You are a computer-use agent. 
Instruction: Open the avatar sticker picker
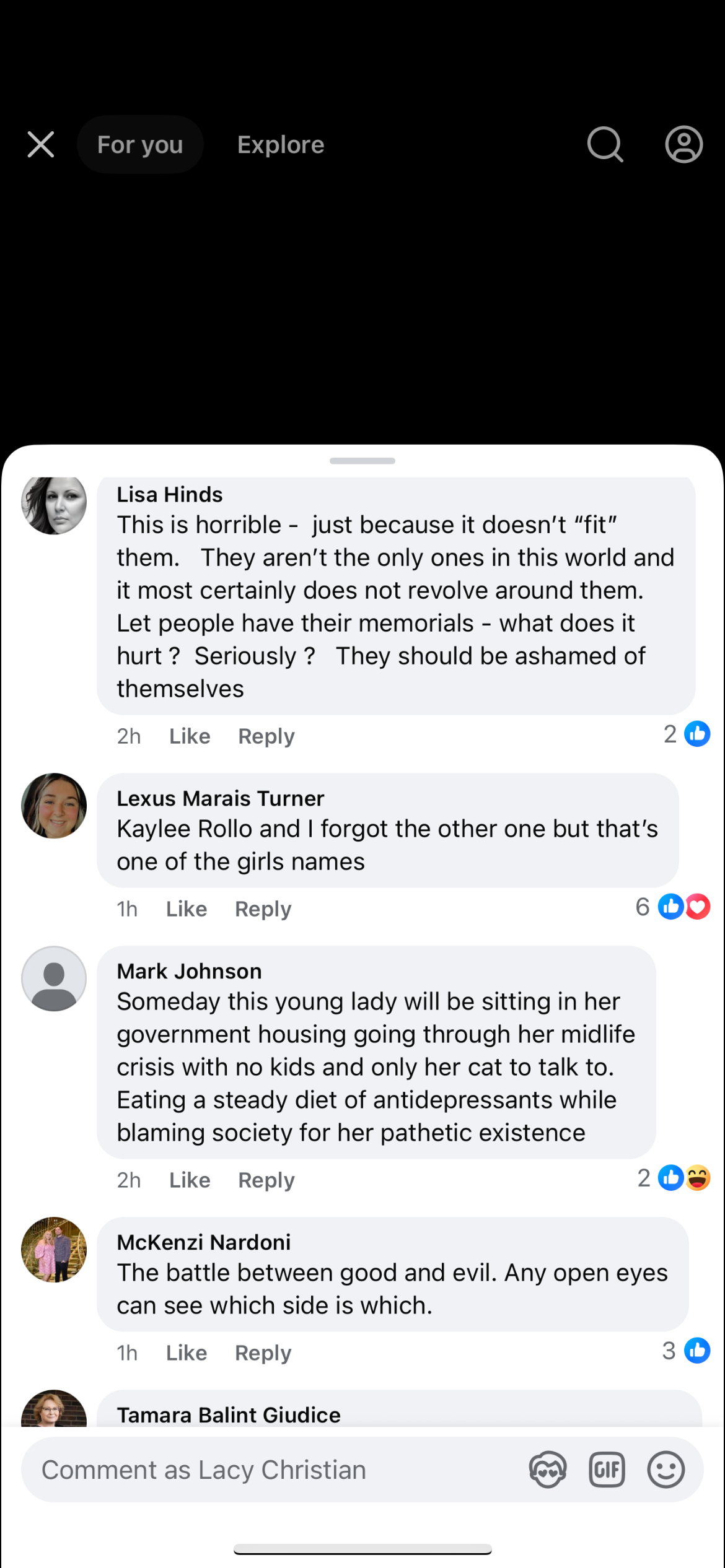pos(548,1470)
